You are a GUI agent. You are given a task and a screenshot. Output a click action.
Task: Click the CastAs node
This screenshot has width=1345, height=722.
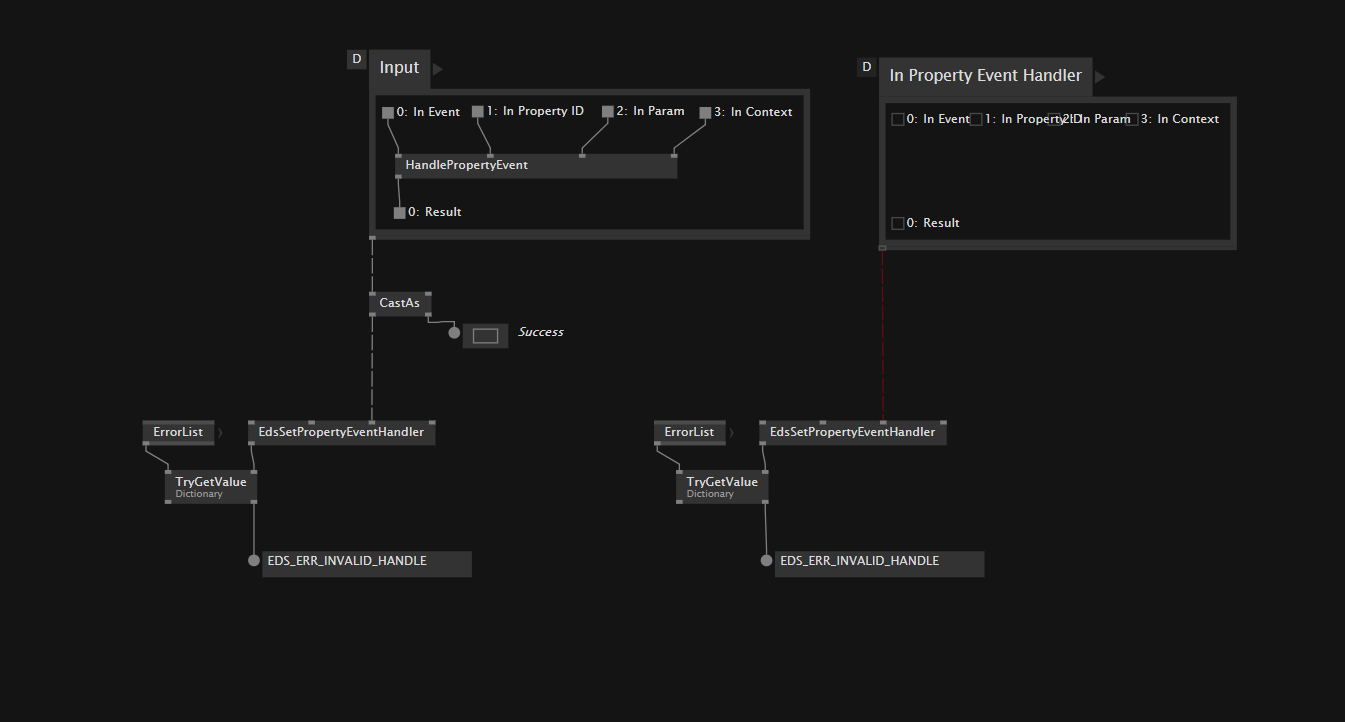click(x=398, y=302)
